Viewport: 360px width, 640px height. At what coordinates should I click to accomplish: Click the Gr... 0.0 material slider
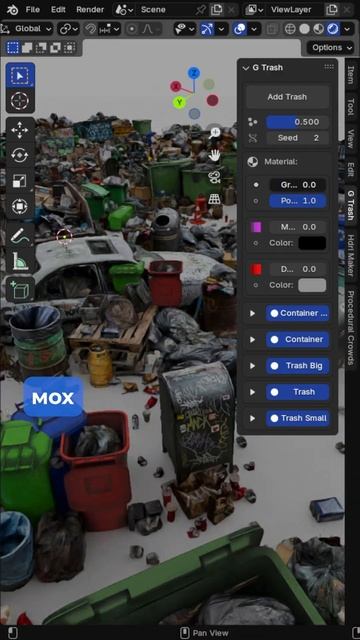click(298, 185)
